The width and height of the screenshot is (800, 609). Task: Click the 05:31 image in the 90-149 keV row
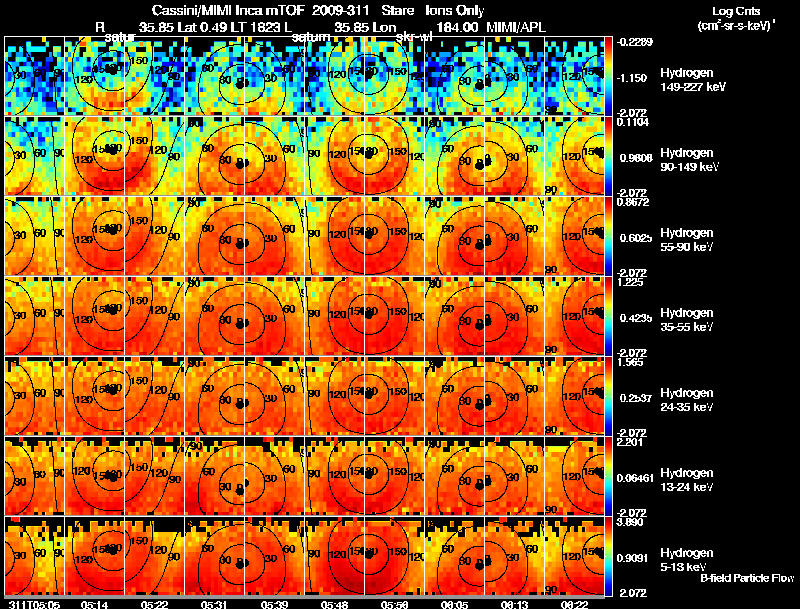tap(214, 156)
